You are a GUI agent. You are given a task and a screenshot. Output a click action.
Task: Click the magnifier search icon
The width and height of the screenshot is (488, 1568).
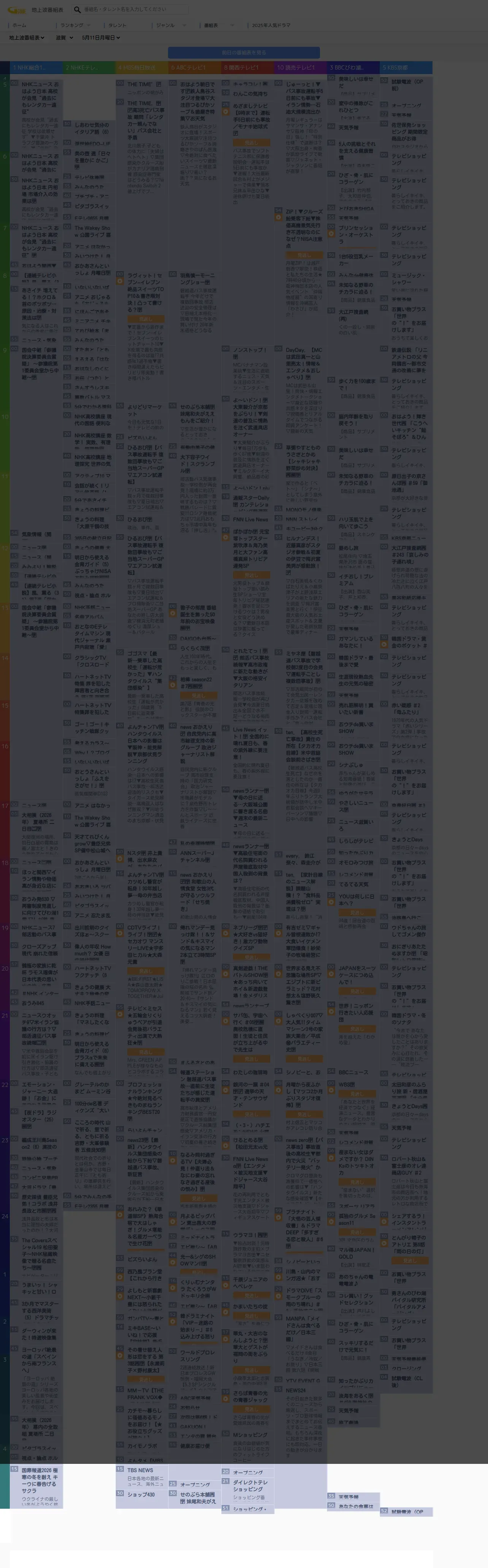77,10
